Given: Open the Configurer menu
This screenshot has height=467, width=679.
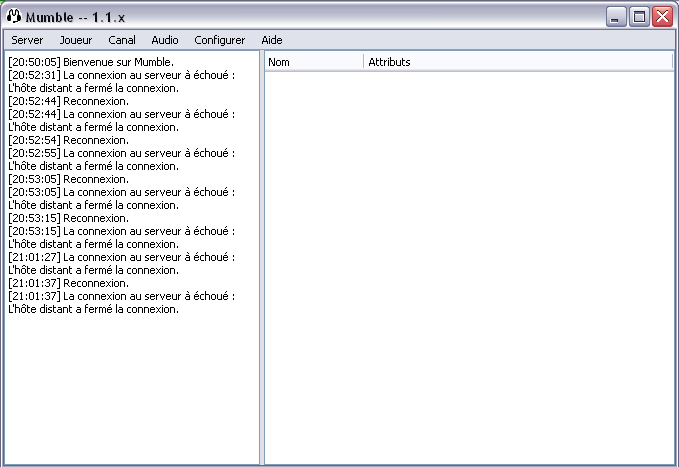Looking at the screenshot, I should (x=220, y=40).
